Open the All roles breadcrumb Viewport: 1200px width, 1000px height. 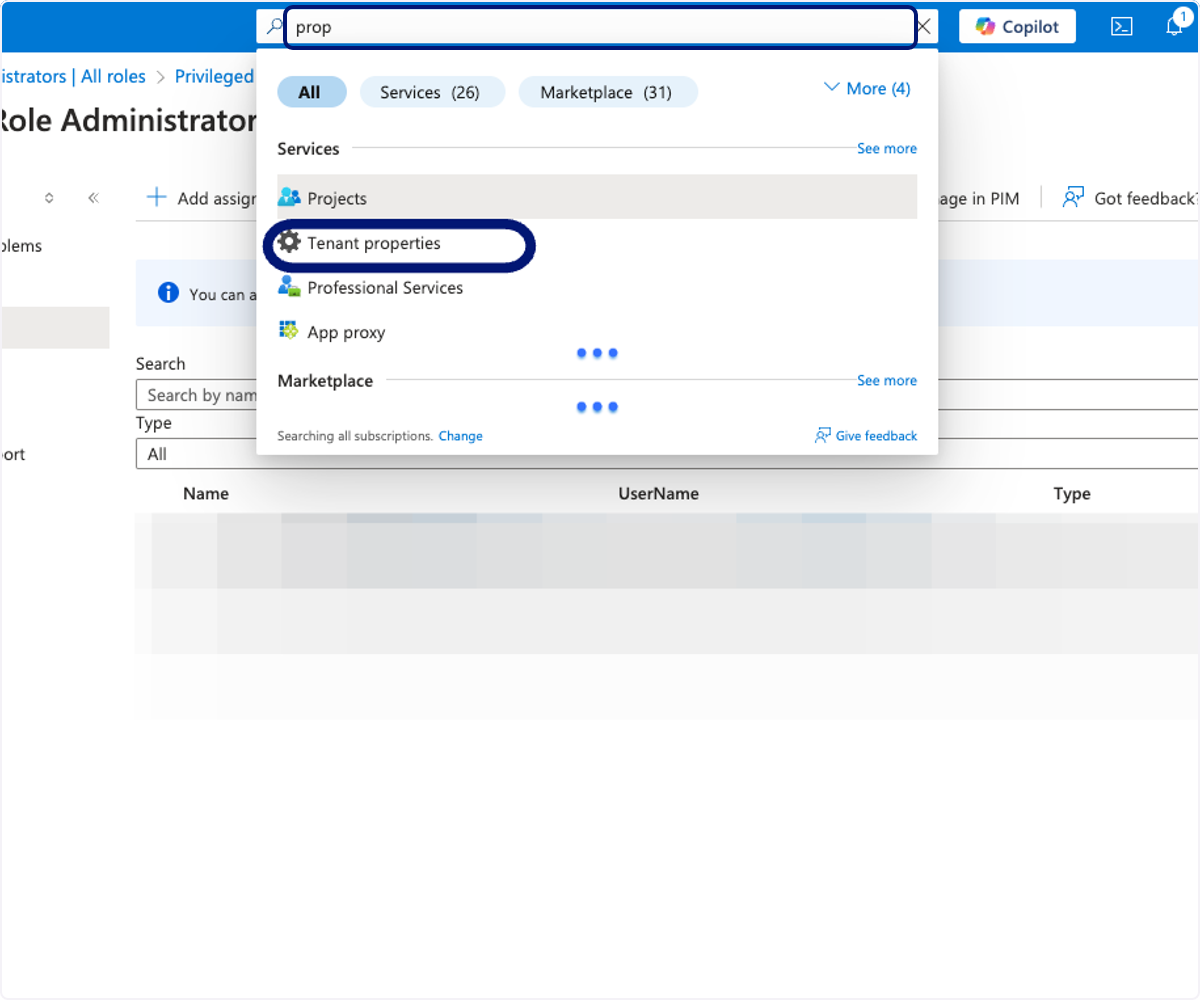113,76
